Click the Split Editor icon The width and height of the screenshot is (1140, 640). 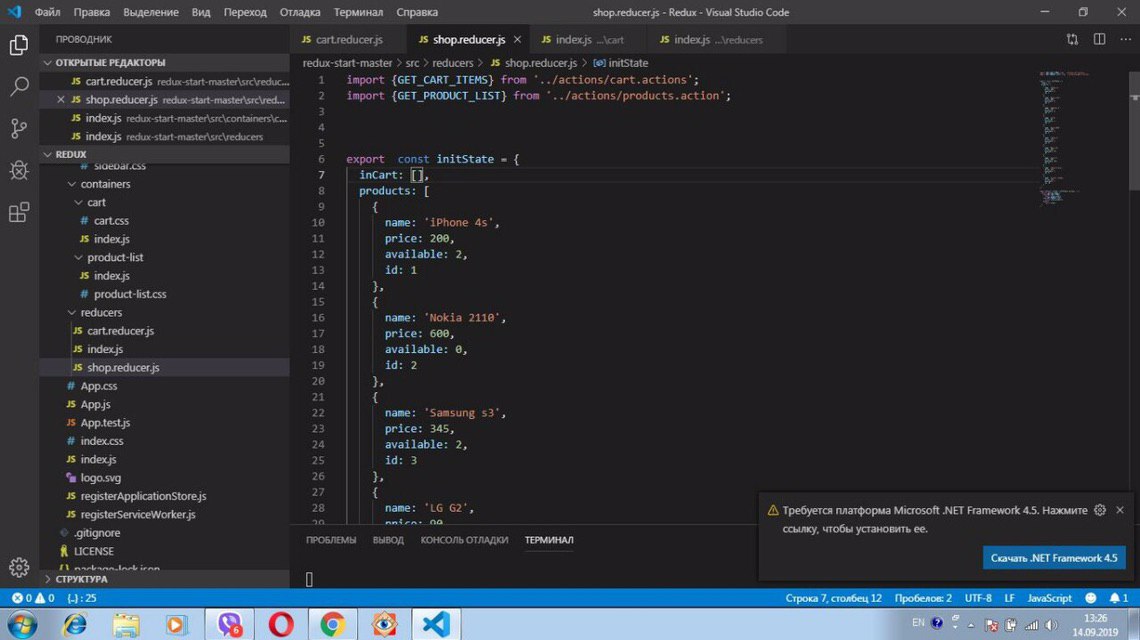click(x=1099, y=40)
